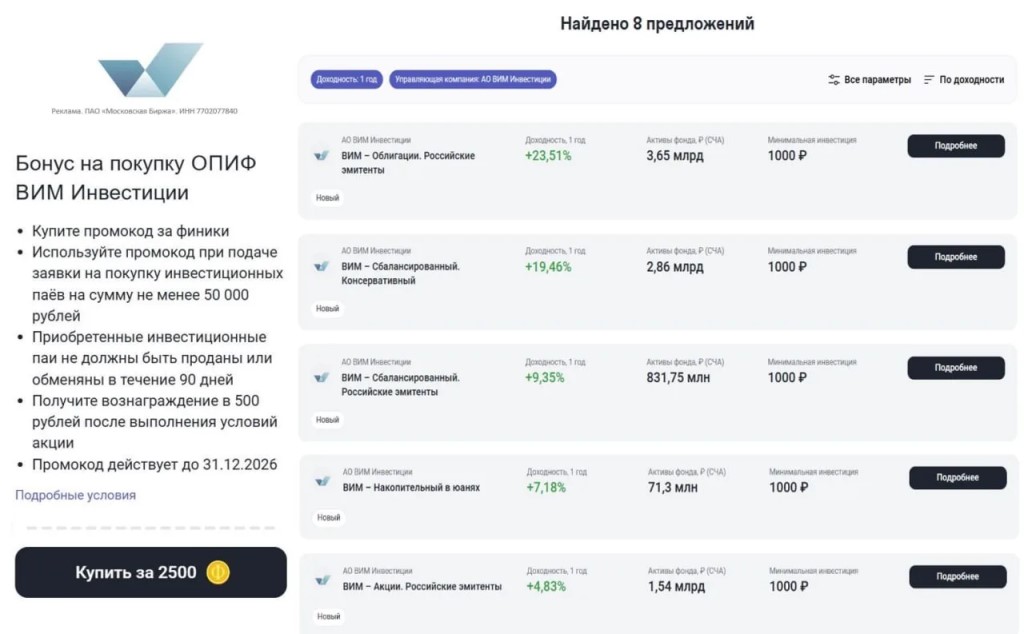The height and width of the screenshot is (634, 1024).
Task: Click the Купите промокод за финики bullet
Action: pyautogui.click(x=131, y=230)
